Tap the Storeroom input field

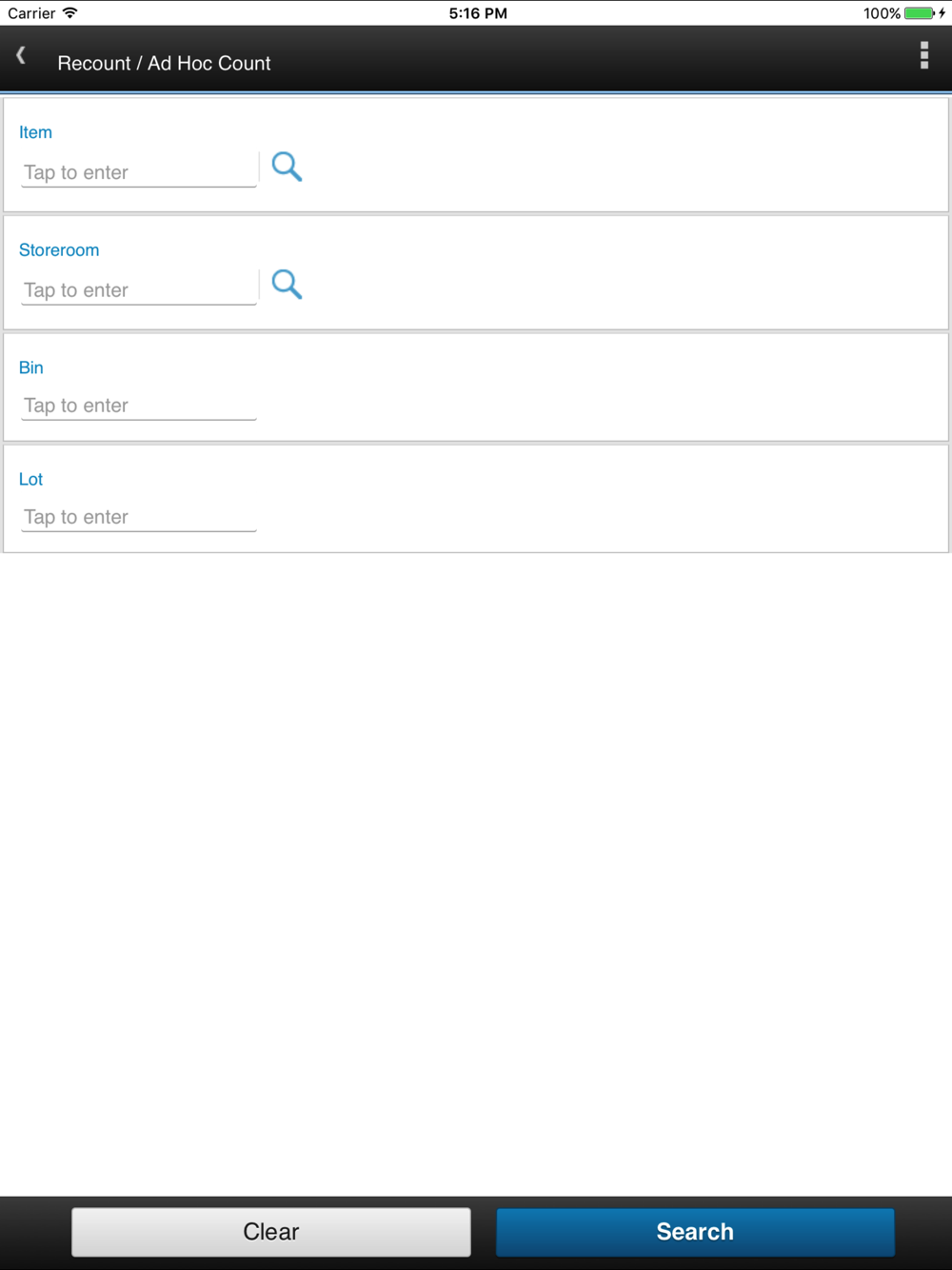(x=139, y=290)
